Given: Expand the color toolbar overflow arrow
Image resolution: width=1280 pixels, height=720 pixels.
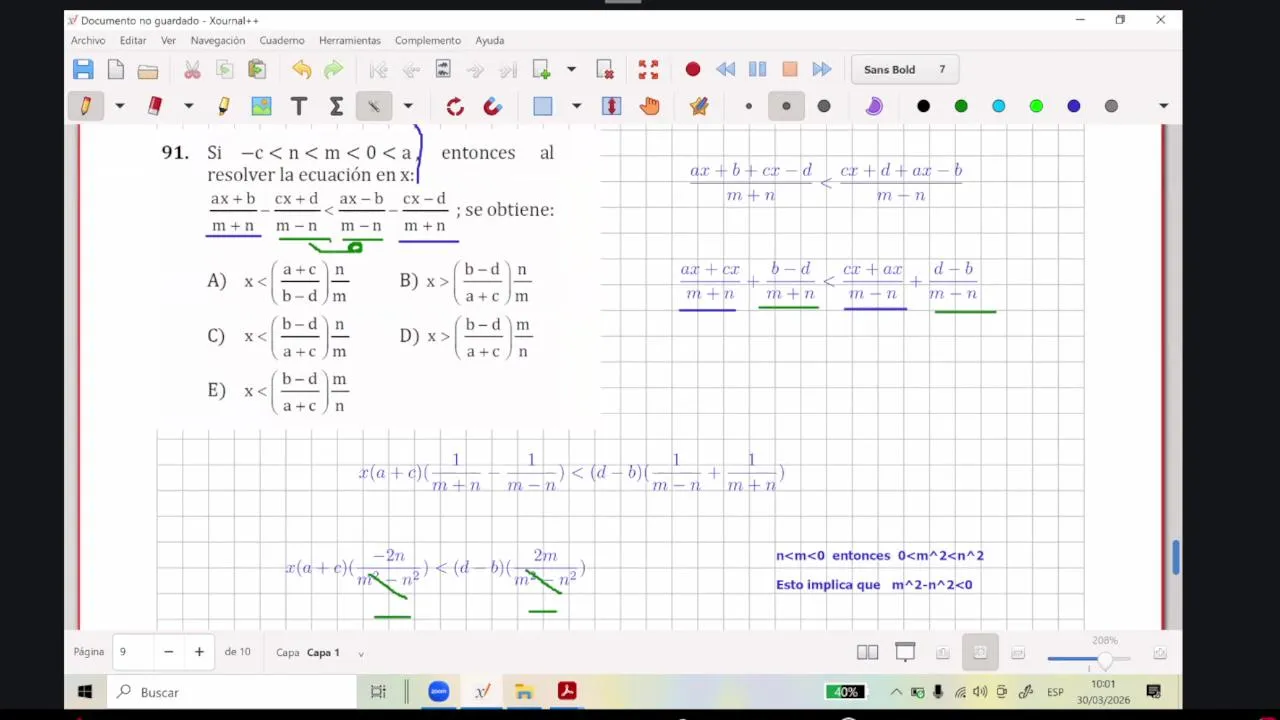Looking at the screenshot, I should click(x=1163, y=106).
